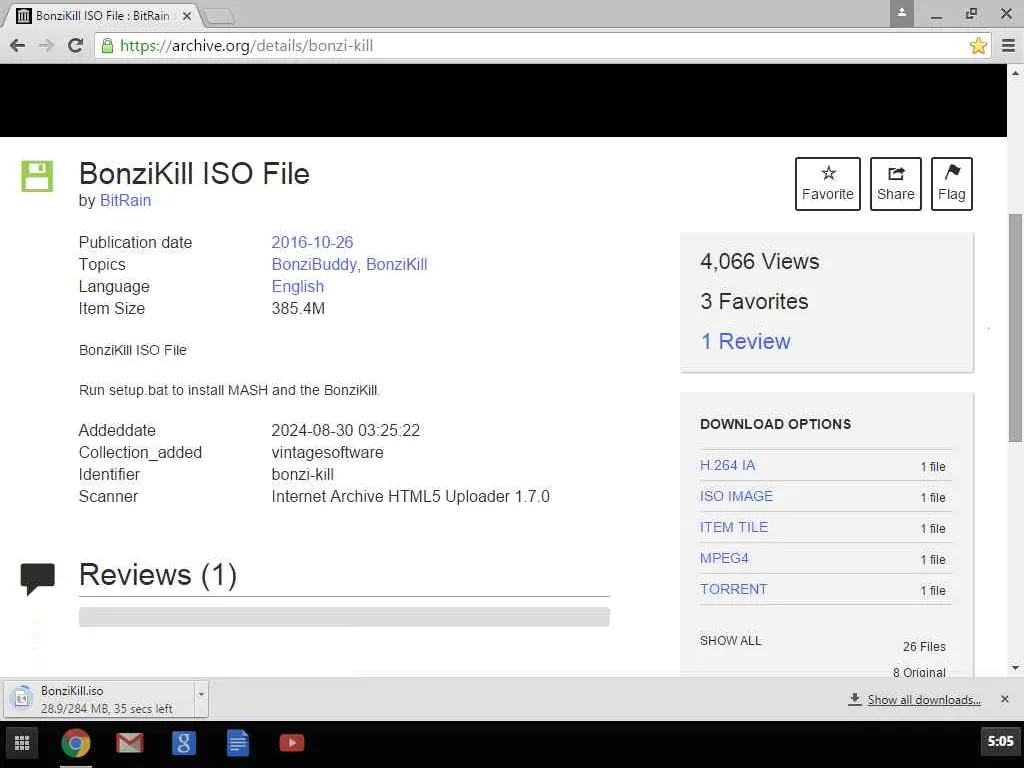Click SHOW ALL download options
This screenshot has height=768, width=1024.
tap(730, 641)
